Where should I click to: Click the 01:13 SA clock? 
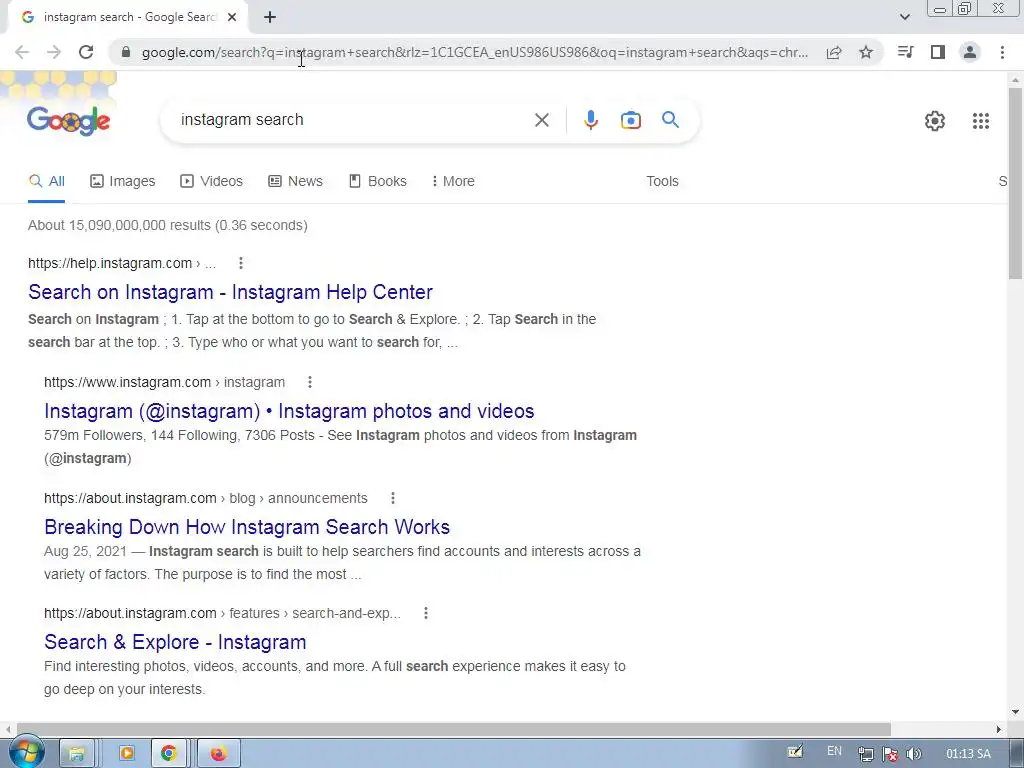(968, 754)
